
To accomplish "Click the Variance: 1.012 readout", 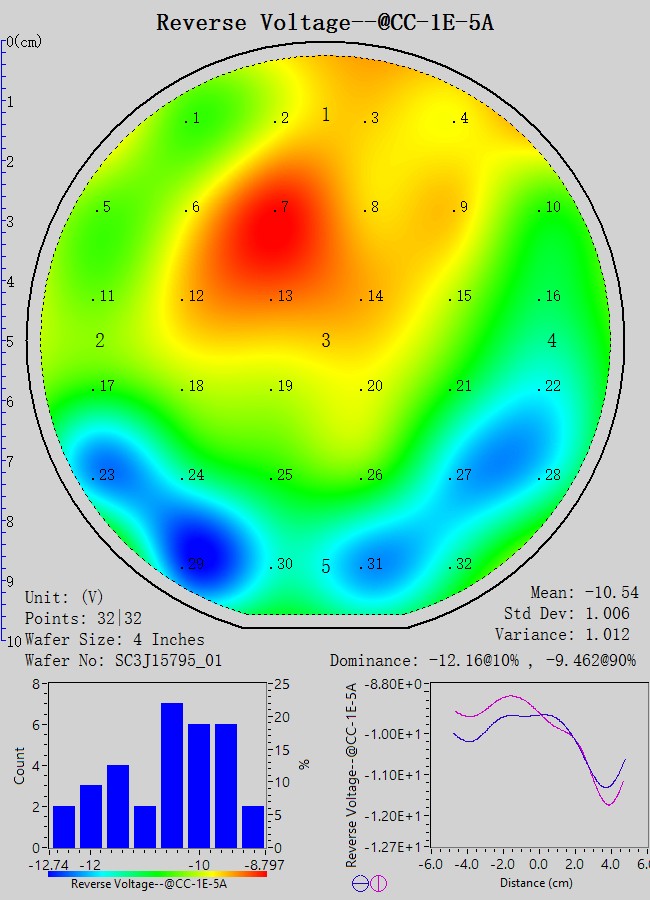I will [562, 634].
